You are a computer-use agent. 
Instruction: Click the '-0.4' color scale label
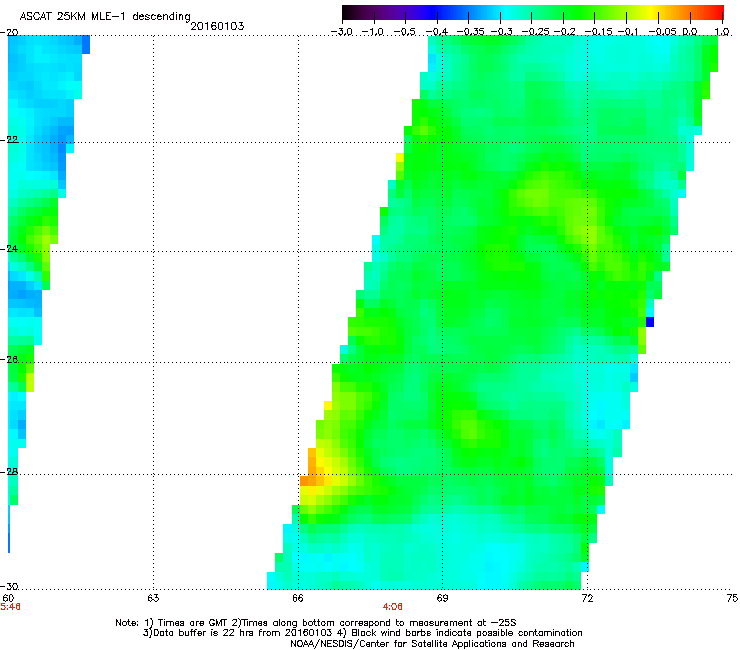pos(437,32)
